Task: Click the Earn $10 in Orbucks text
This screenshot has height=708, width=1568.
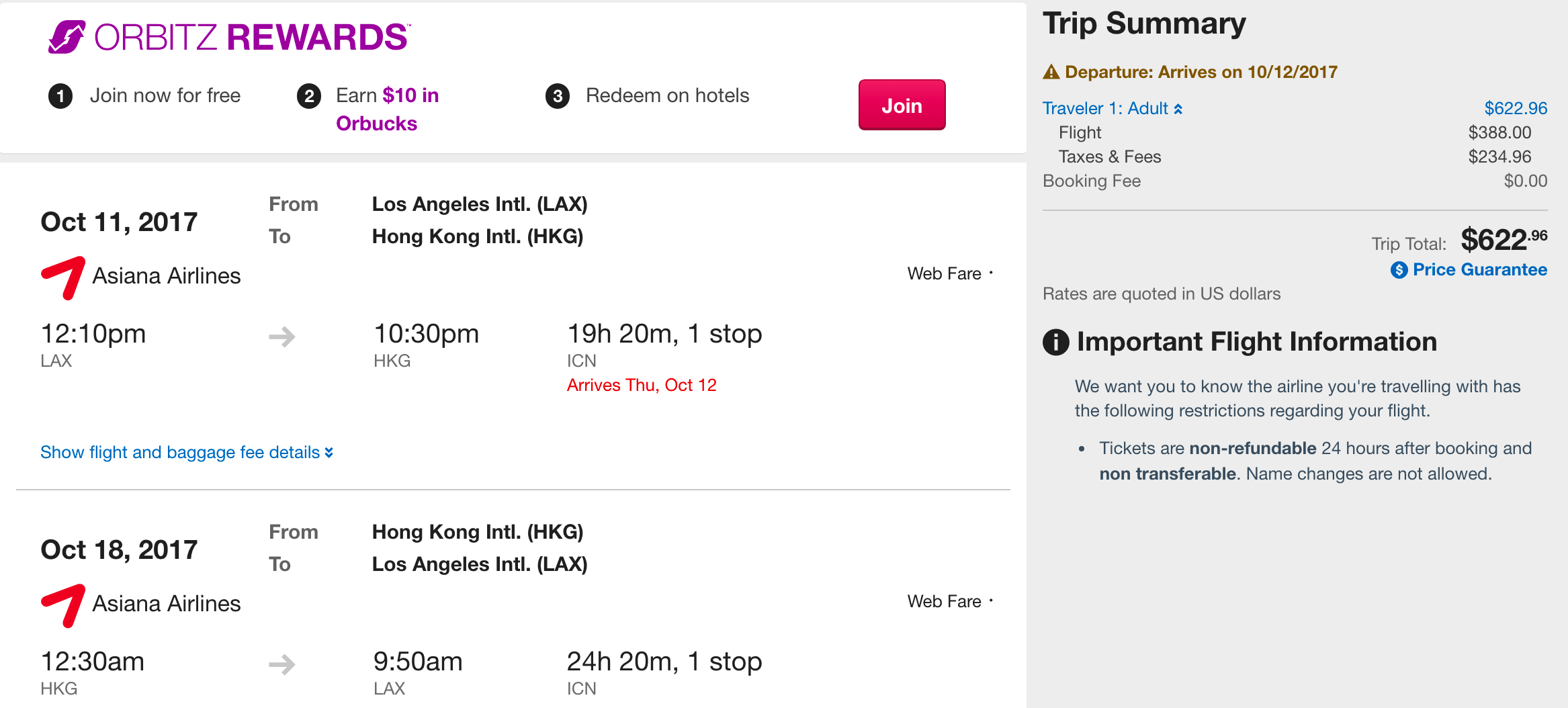Action: pos(387,109)
